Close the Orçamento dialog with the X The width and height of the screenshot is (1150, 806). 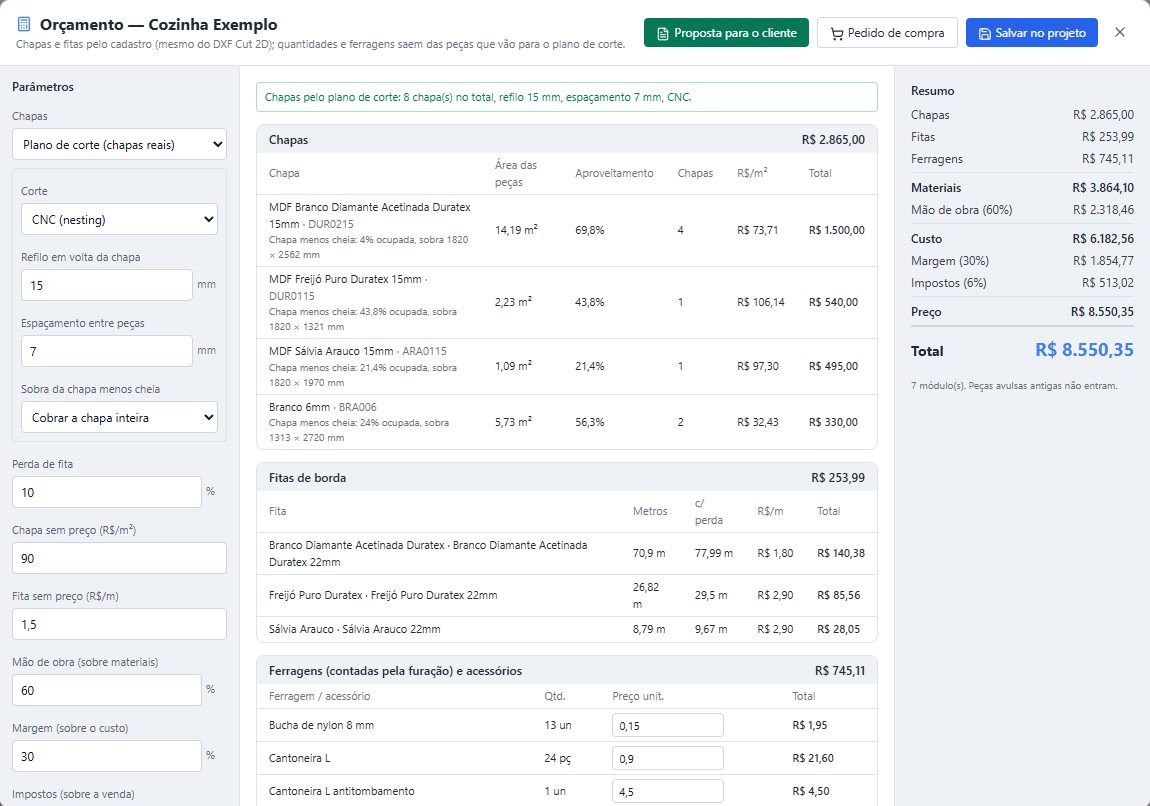pos(1119,32)
